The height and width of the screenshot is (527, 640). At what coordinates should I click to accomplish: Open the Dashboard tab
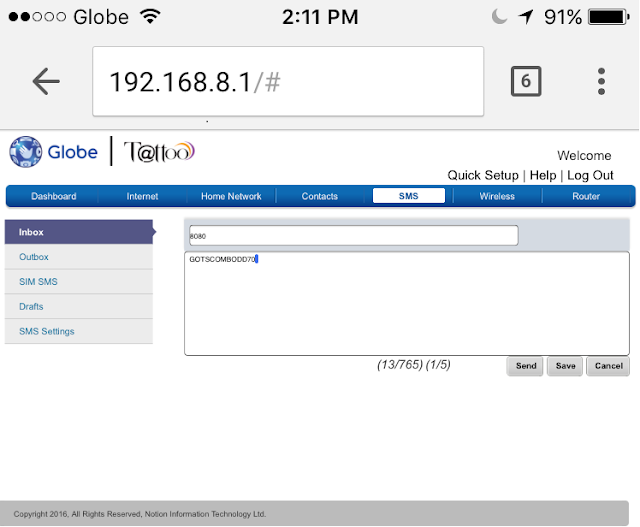[x=53, y=196]
